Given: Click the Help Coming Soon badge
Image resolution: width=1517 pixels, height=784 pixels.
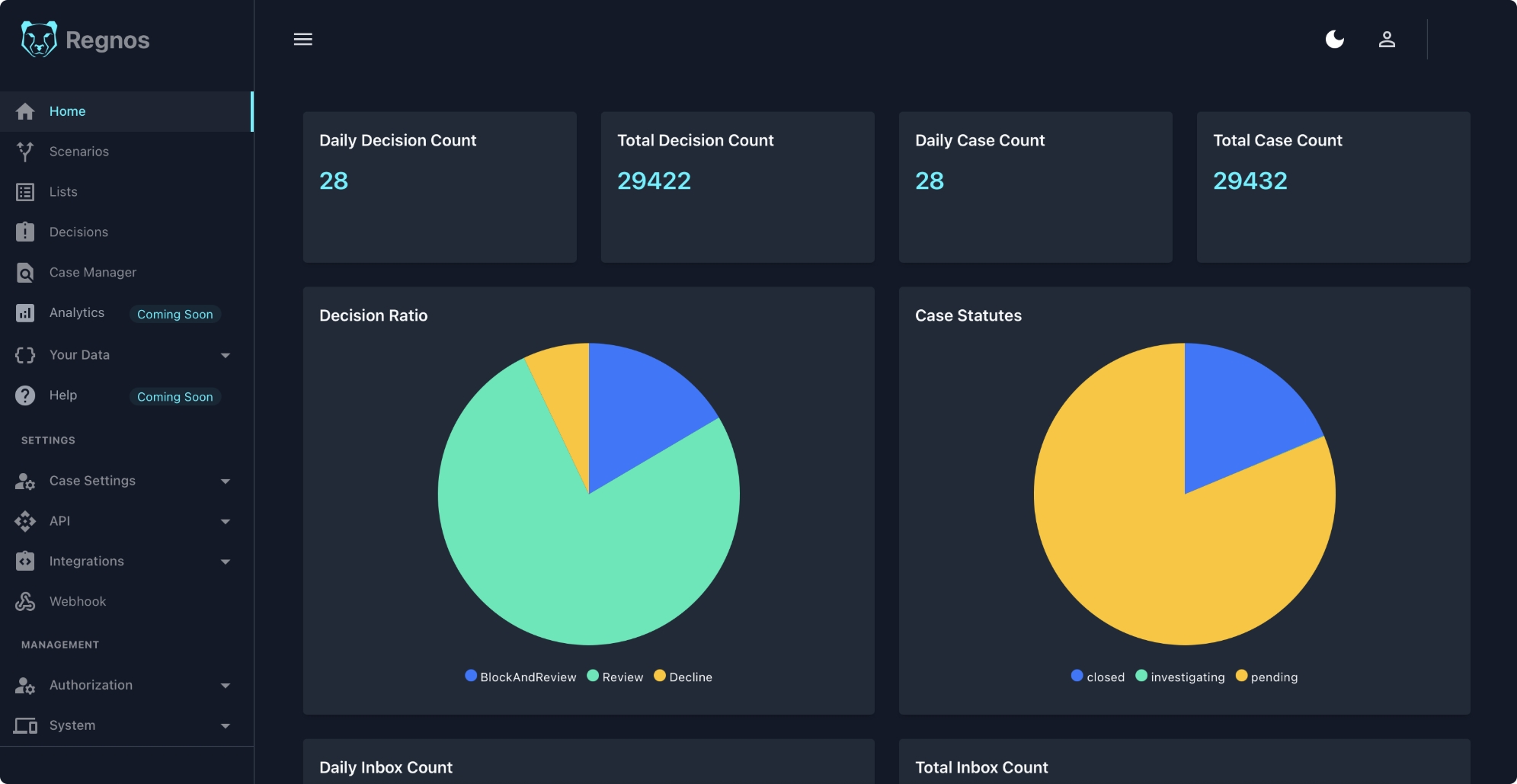Looking at the screenshot, I should click(174, 396).
